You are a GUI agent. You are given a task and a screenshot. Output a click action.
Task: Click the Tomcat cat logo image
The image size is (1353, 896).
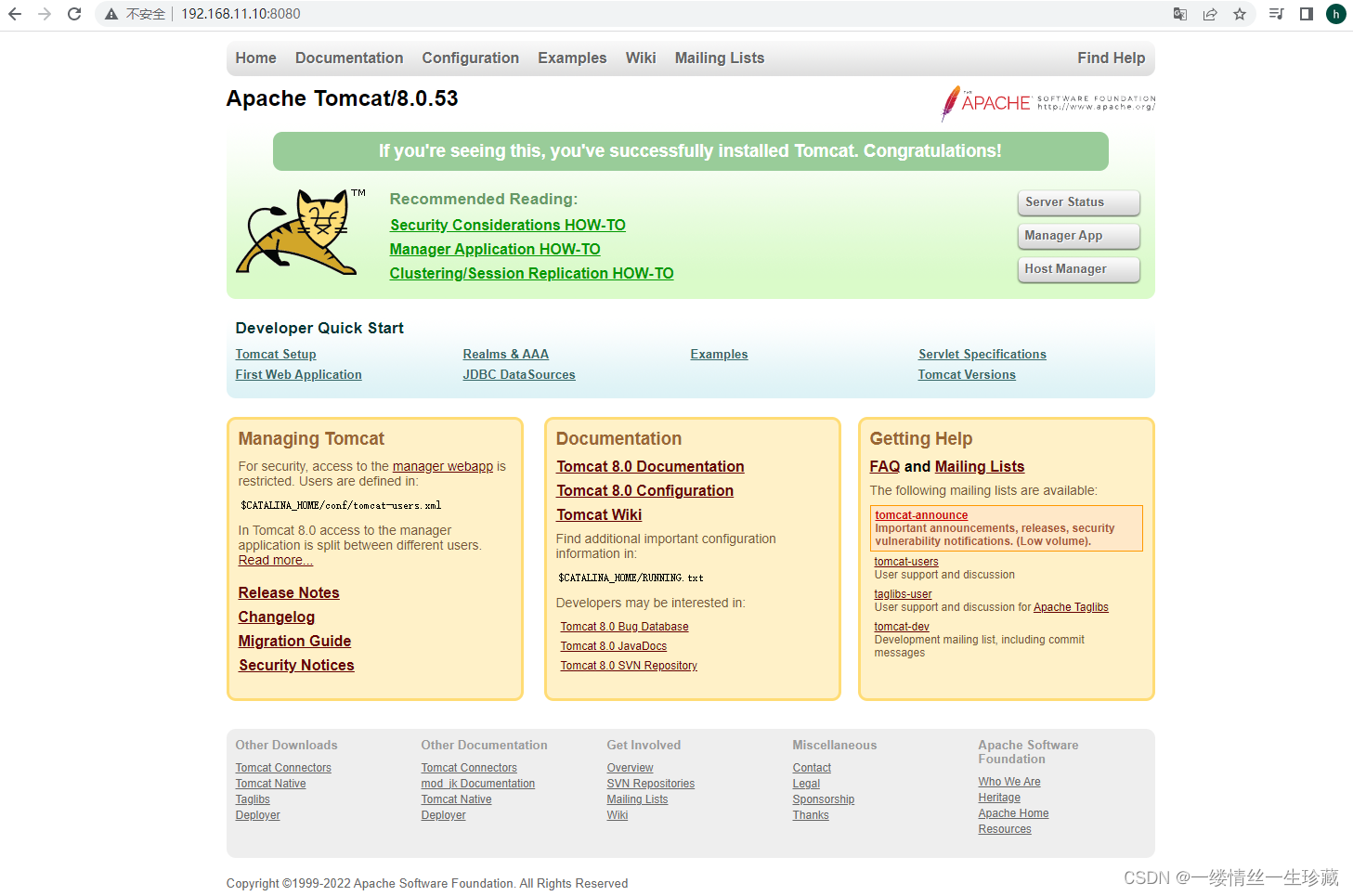[x=299, y=232]
